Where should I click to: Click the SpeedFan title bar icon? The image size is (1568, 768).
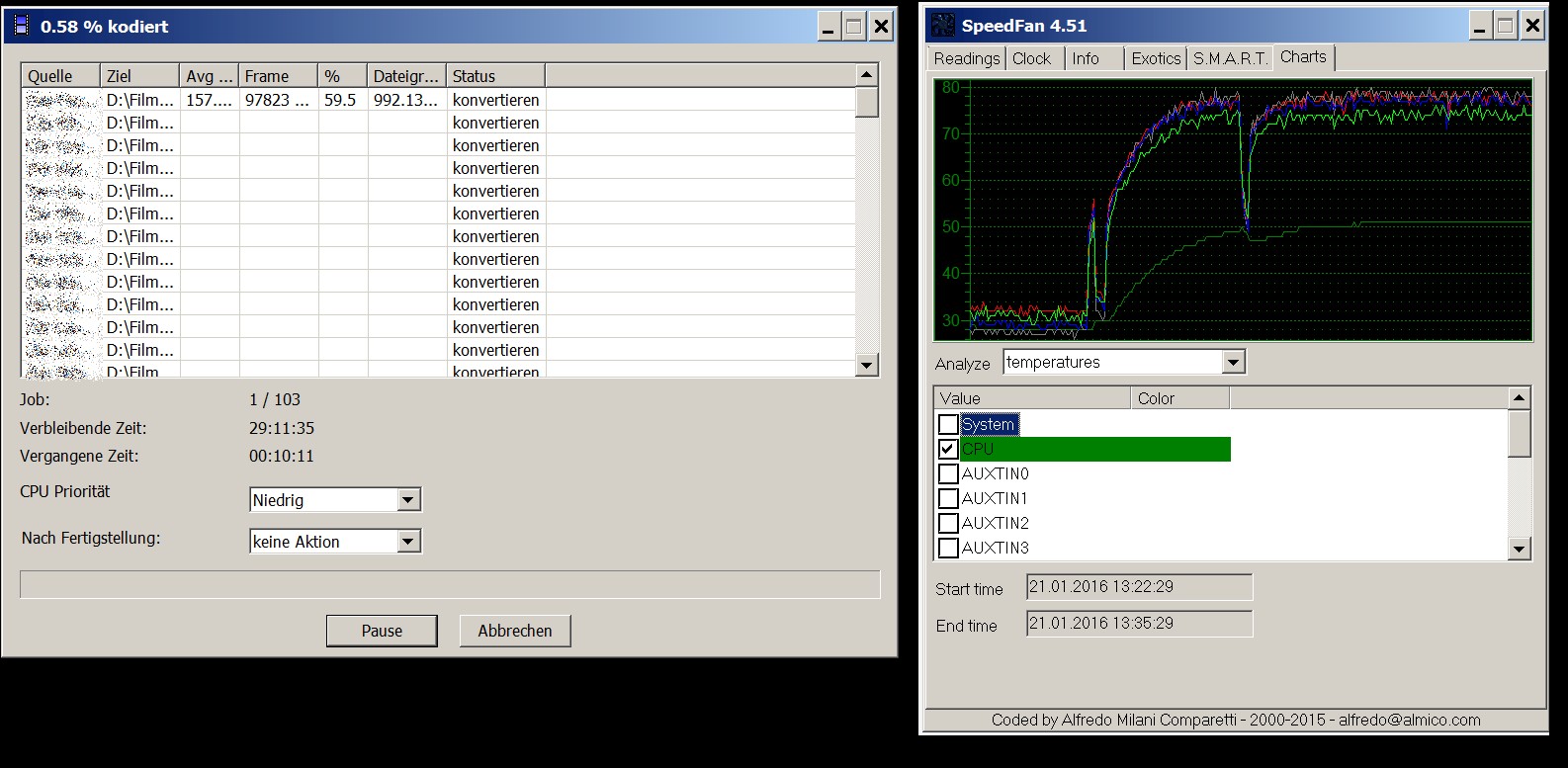pyautogui.click(x=943, y=26)
